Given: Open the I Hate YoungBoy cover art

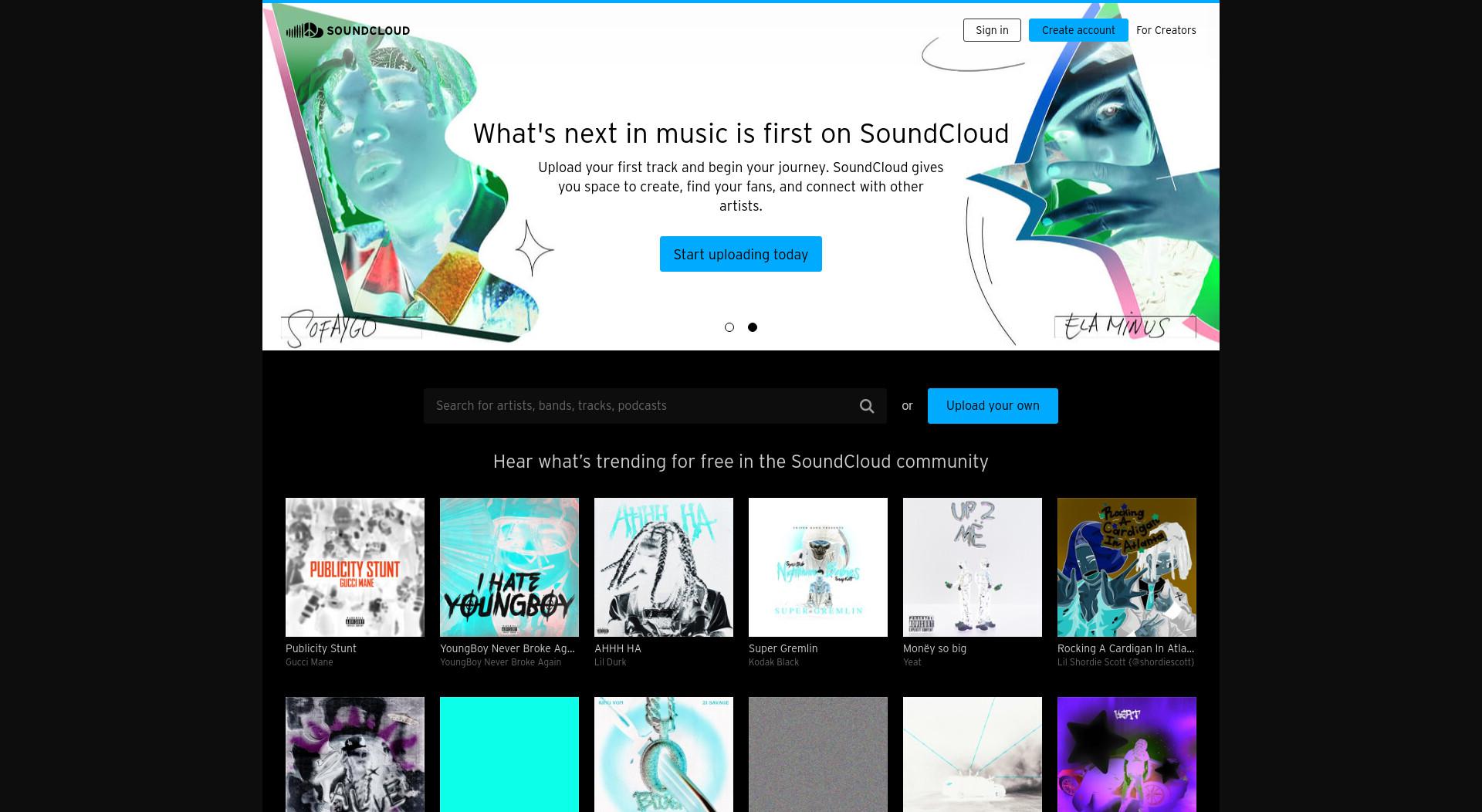Looking at the screenshot, I should pos(509,567).
